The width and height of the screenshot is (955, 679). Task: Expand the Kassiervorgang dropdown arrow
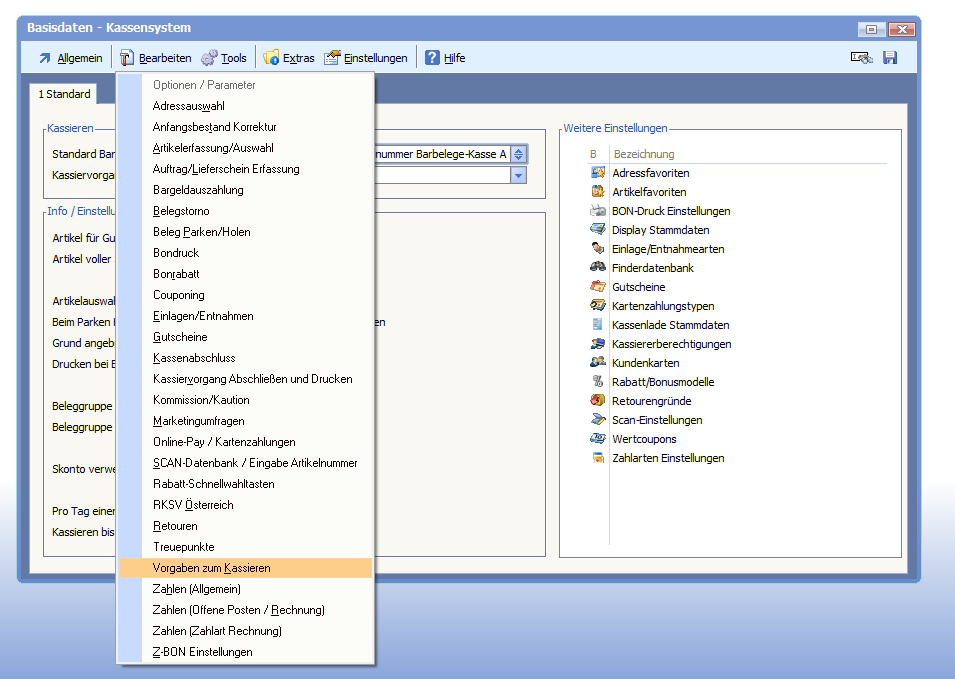518,175
